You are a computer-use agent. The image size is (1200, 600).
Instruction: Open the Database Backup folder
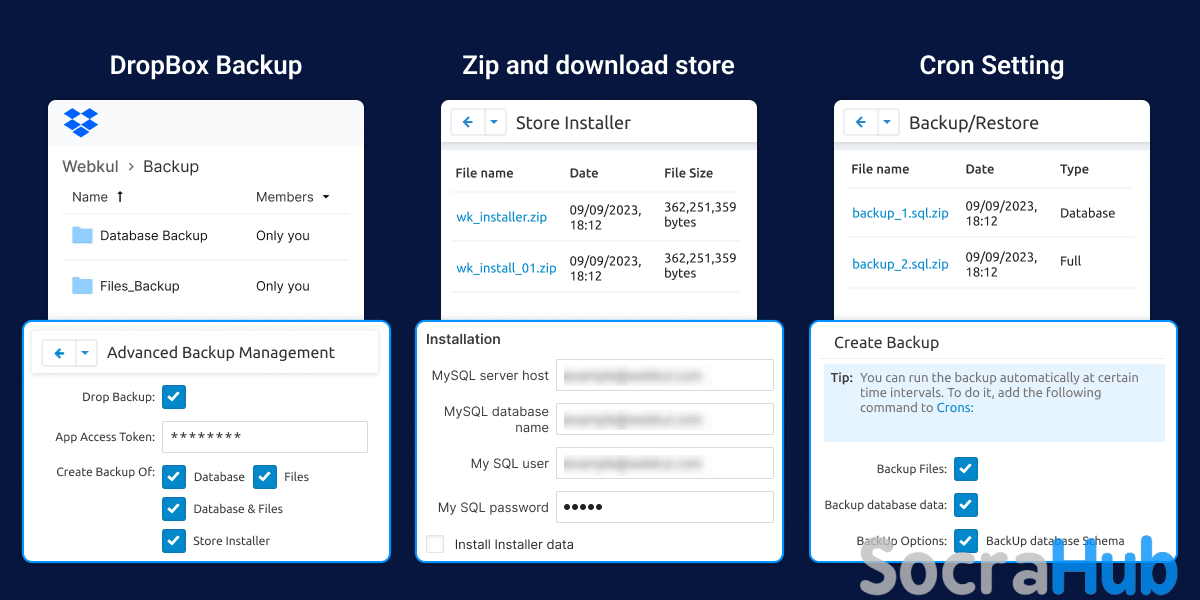(153, 236)
